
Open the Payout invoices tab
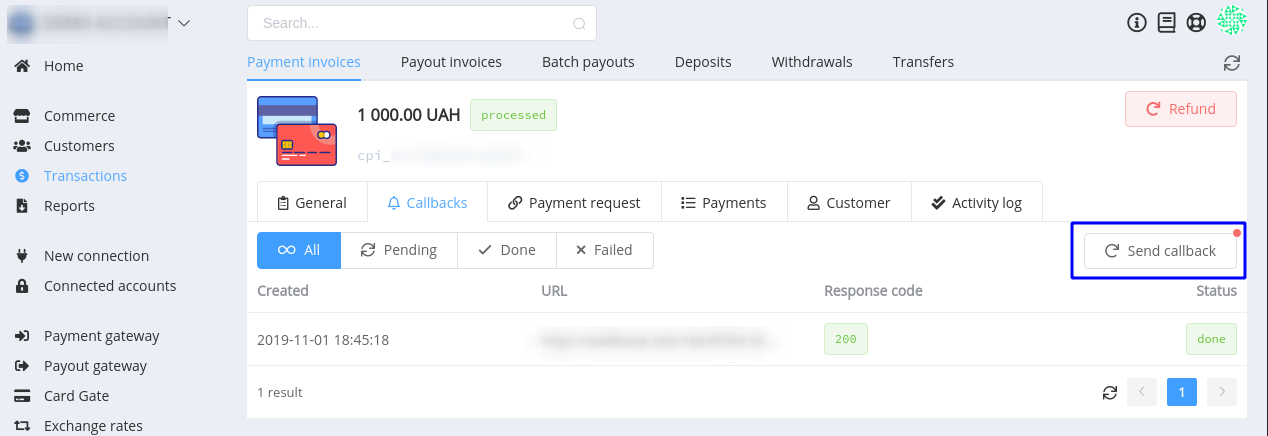click(x=451, y=62)
